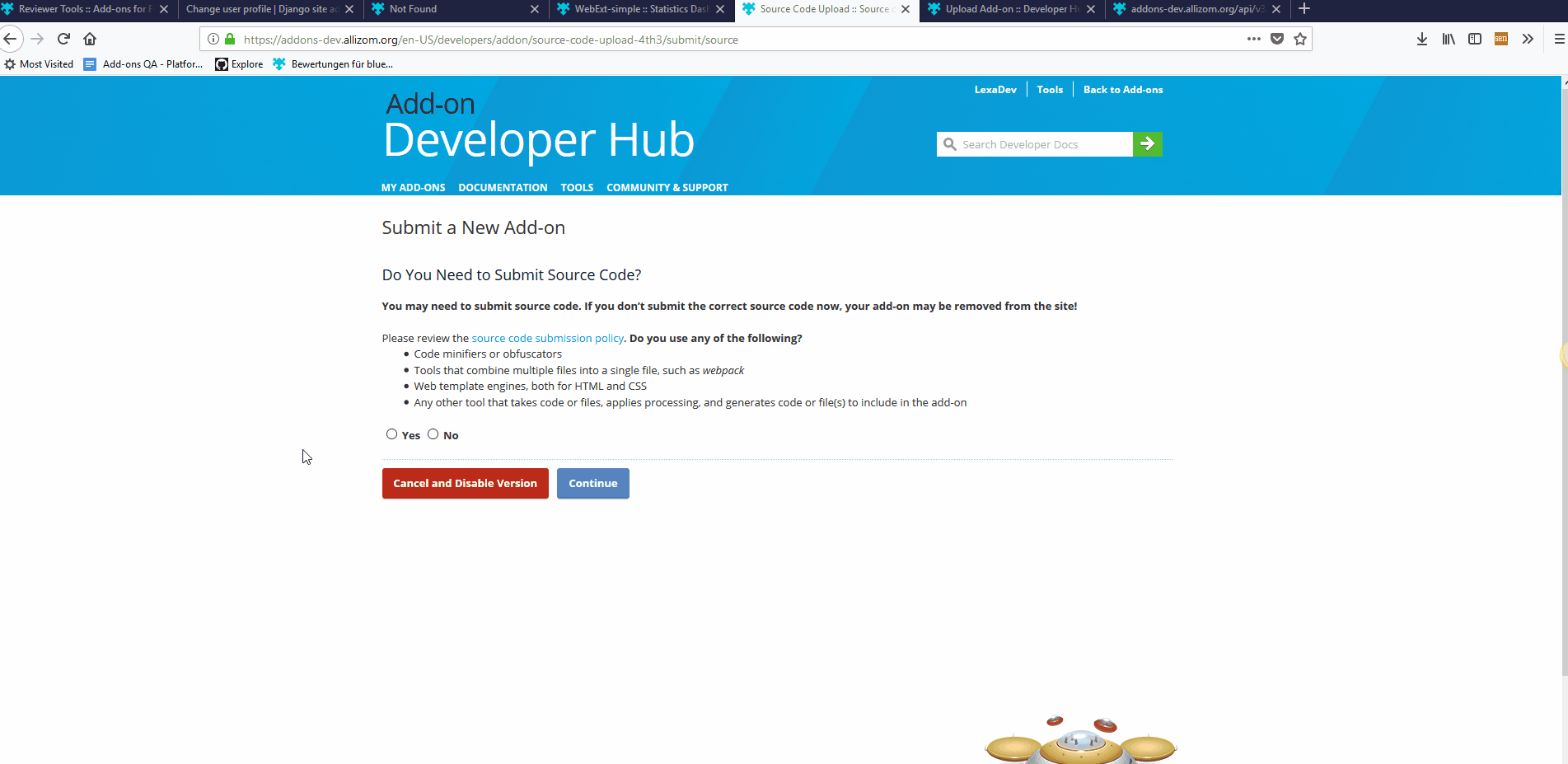Image resolution: width=1568 pixels, height=764 pixels.
Task: Save the page to Pocket
Action: coord(1276,39)
